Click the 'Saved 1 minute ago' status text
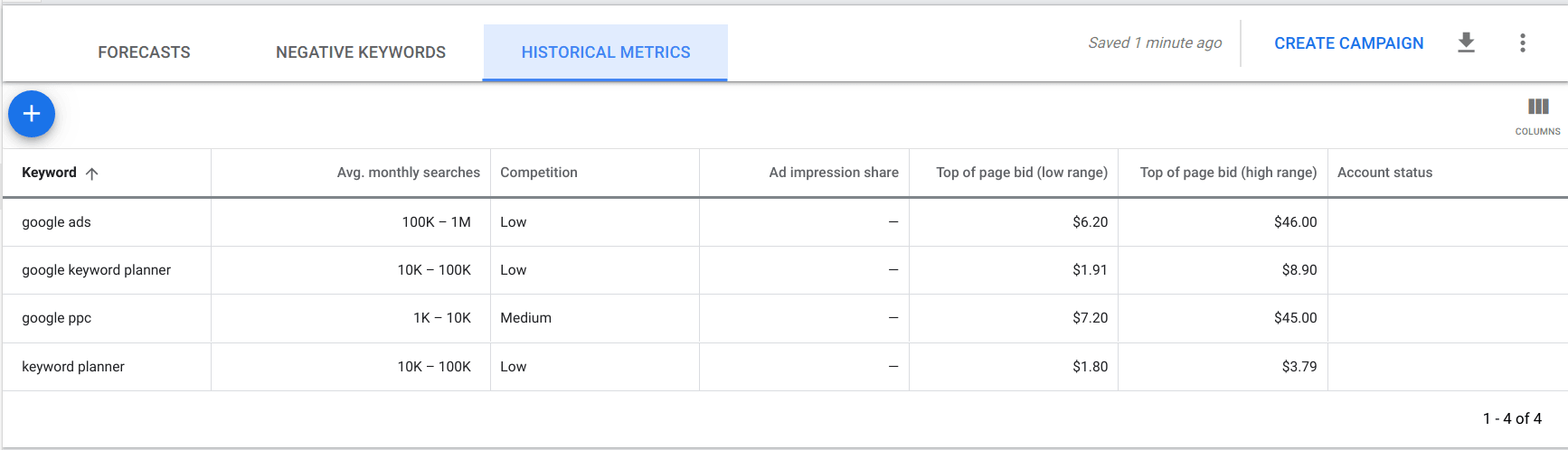Viewport: 1568px width, 450px height. tap(1155, 42)
